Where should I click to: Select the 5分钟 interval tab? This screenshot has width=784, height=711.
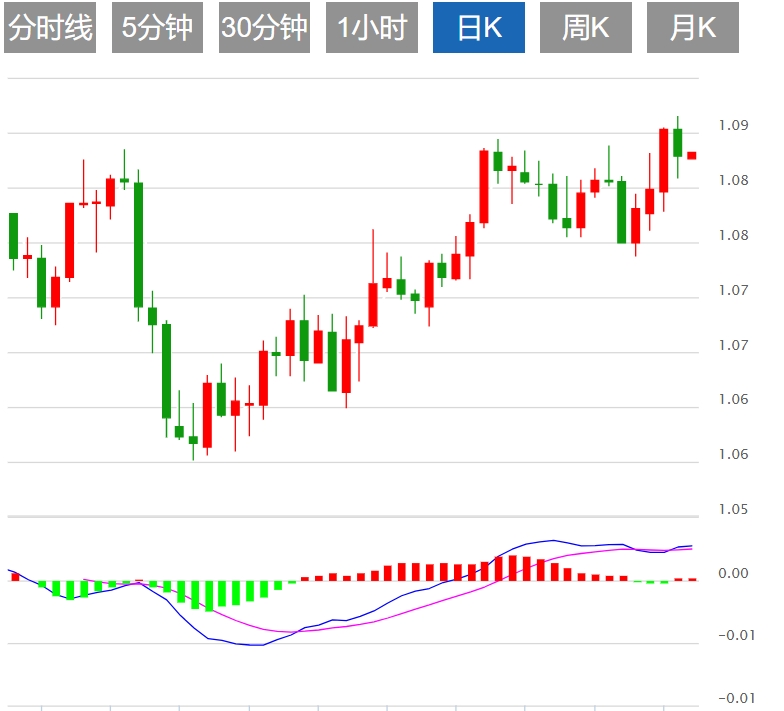coord(158,27)
